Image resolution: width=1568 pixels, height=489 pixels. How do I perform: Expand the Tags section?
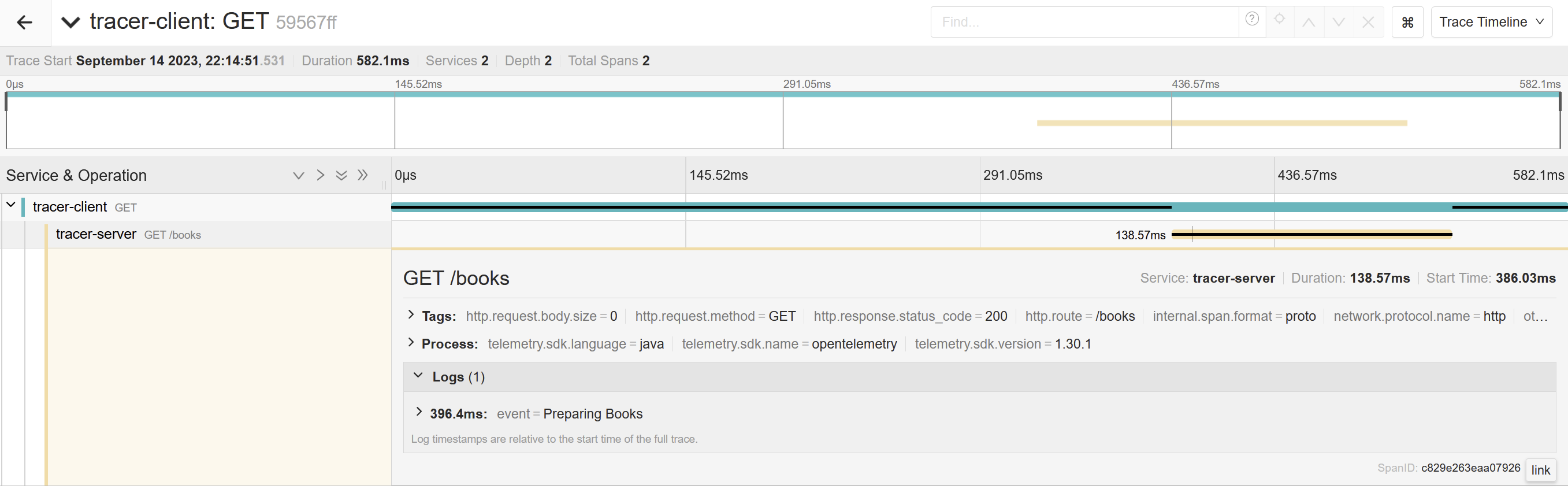coord(411,316)
